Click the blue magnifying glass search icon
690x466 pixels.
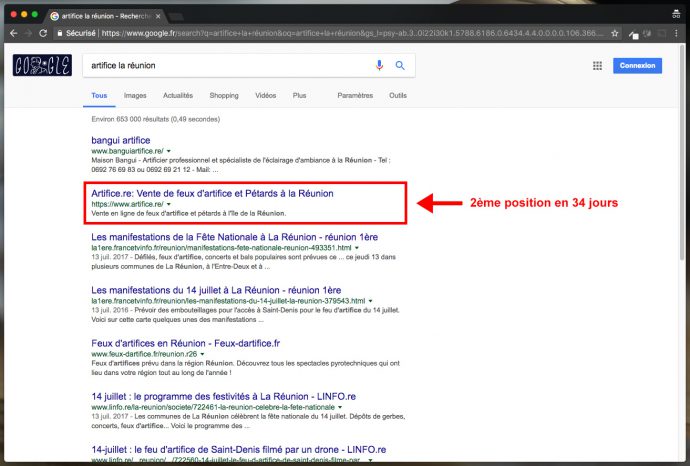[400, 66]
